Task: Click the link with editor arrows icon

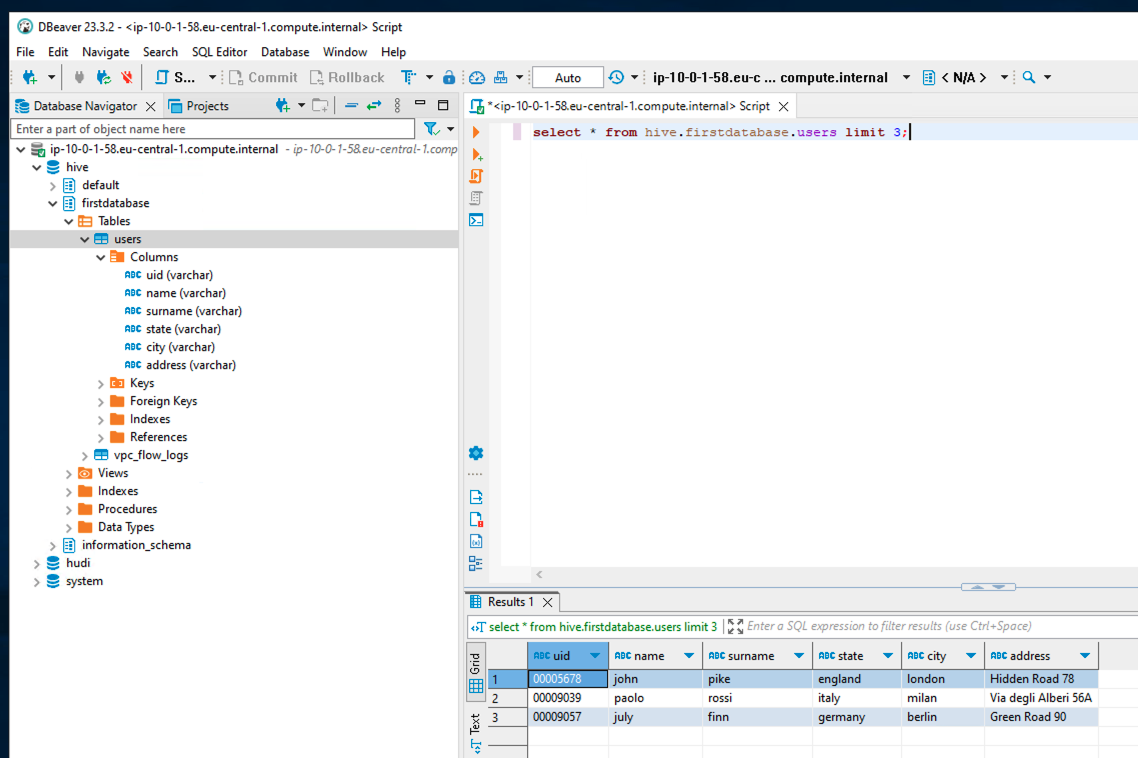Action: [x=374, y=105]
